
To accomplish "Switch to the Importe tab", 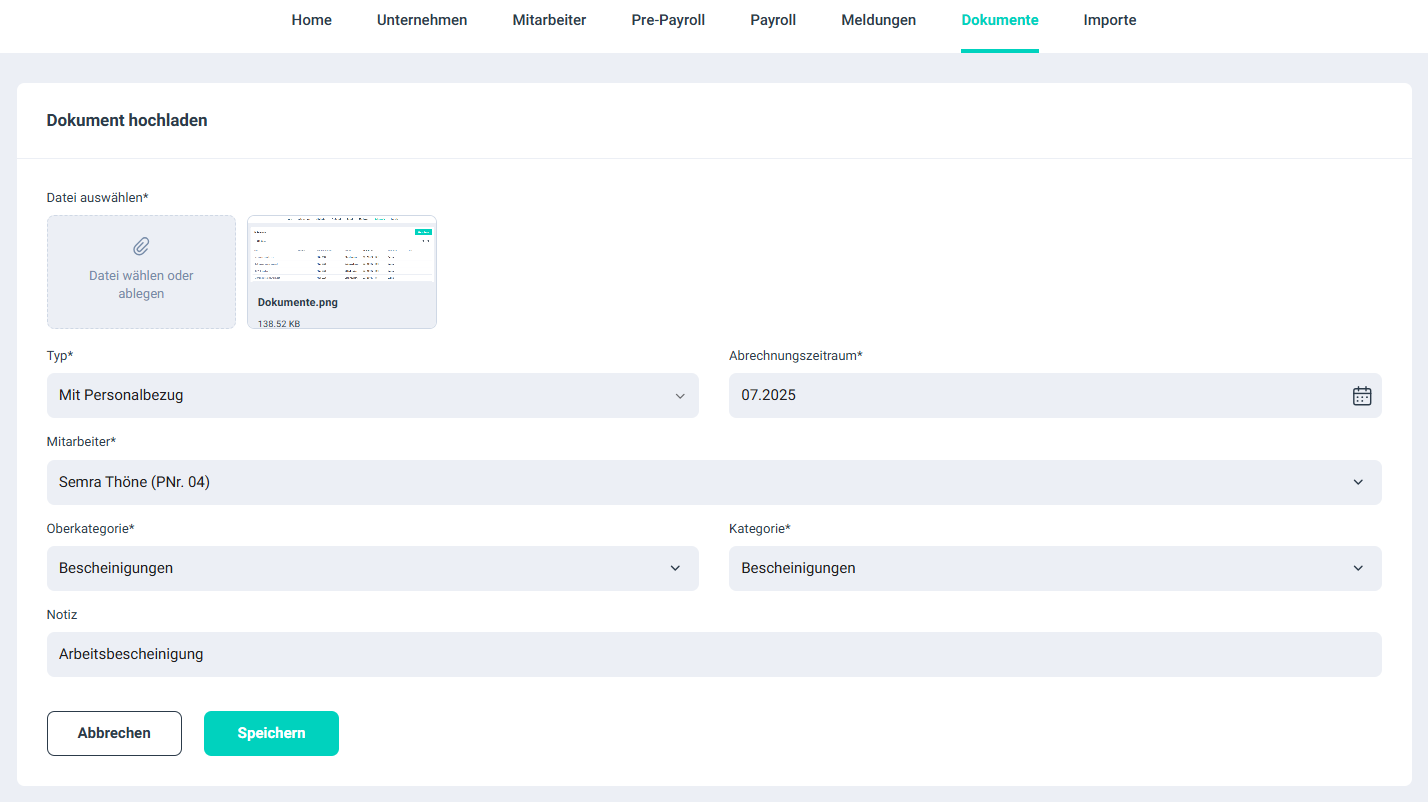I will (1109, 20).
